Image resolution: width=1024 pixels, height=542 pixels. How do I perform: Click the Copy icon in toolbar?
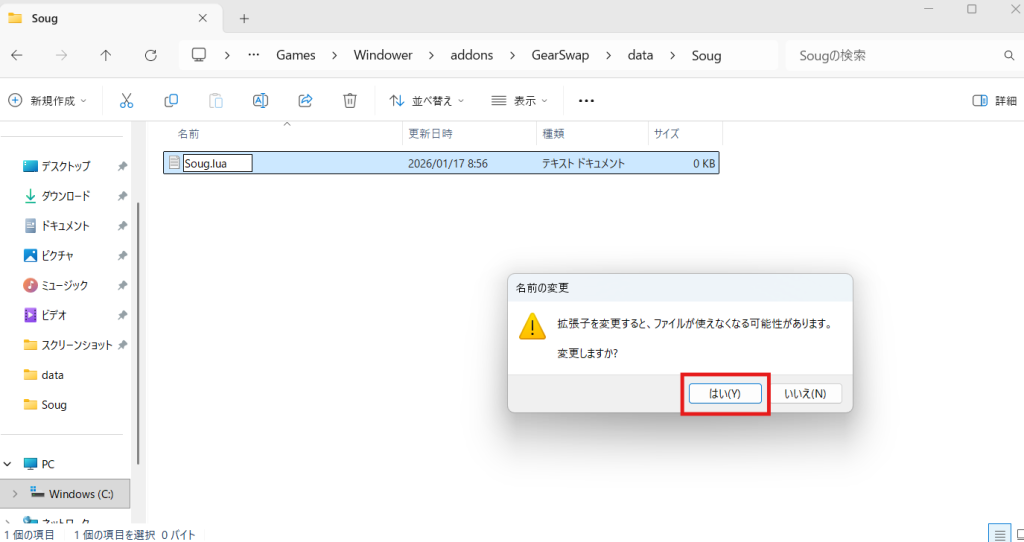click(171, 100)
